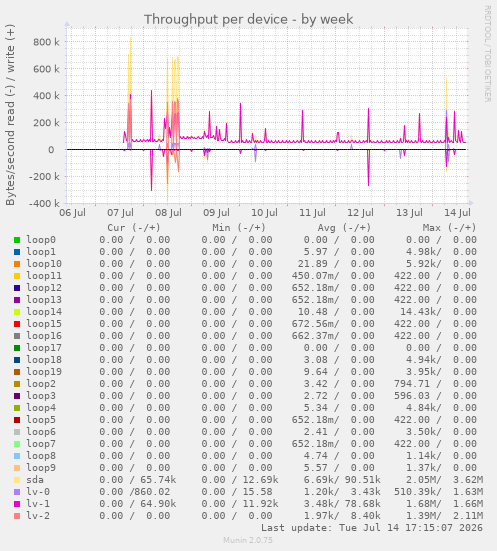Screen dimensions: 497x551
Task: Click the loop16 gray legend swatch
Action: [17, 336]
